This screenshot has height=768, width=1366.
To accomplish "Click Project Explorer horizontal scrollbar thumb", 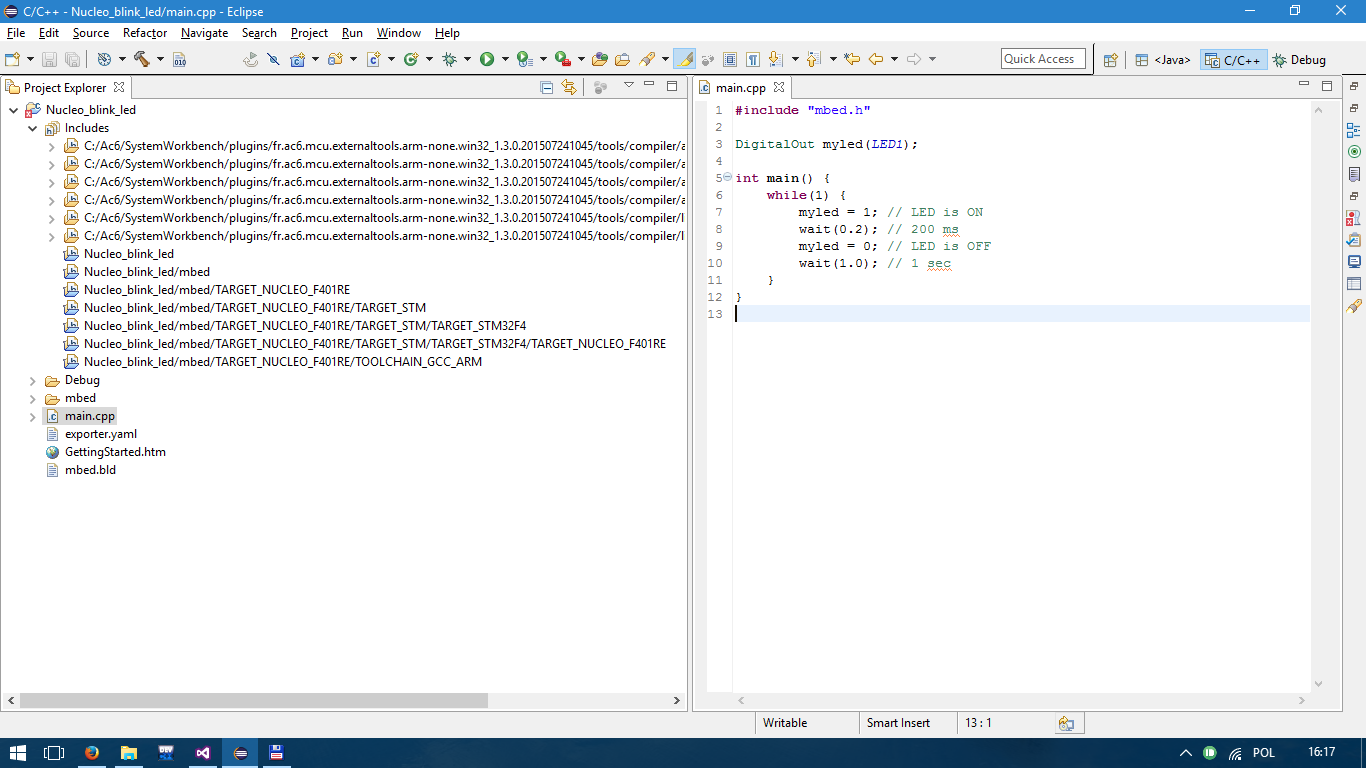I will pyautogui.click(x=253, y=701).
